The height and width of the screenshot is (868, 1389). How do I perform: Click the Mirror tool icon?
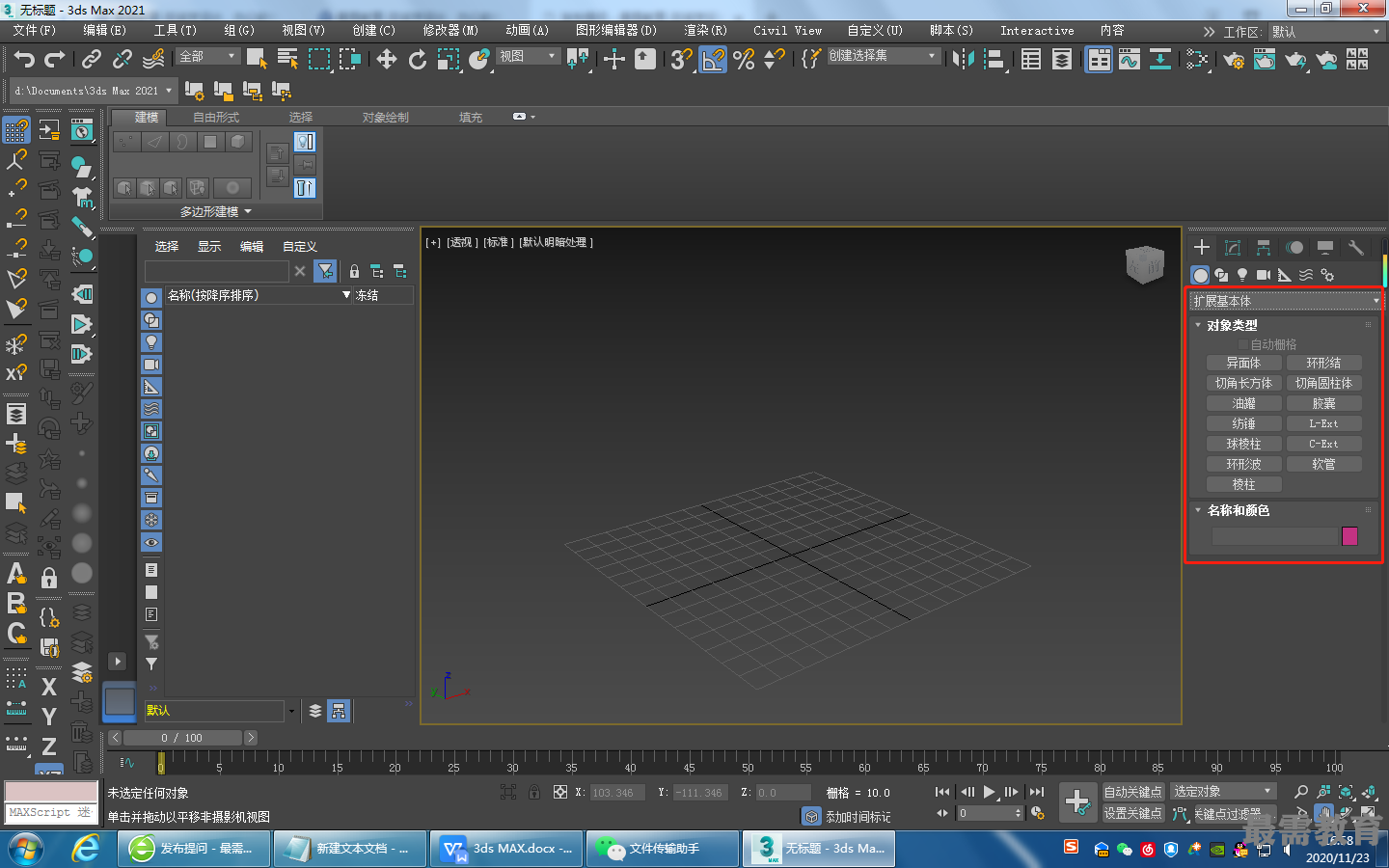pyautogui.click(x=963, y=60)
